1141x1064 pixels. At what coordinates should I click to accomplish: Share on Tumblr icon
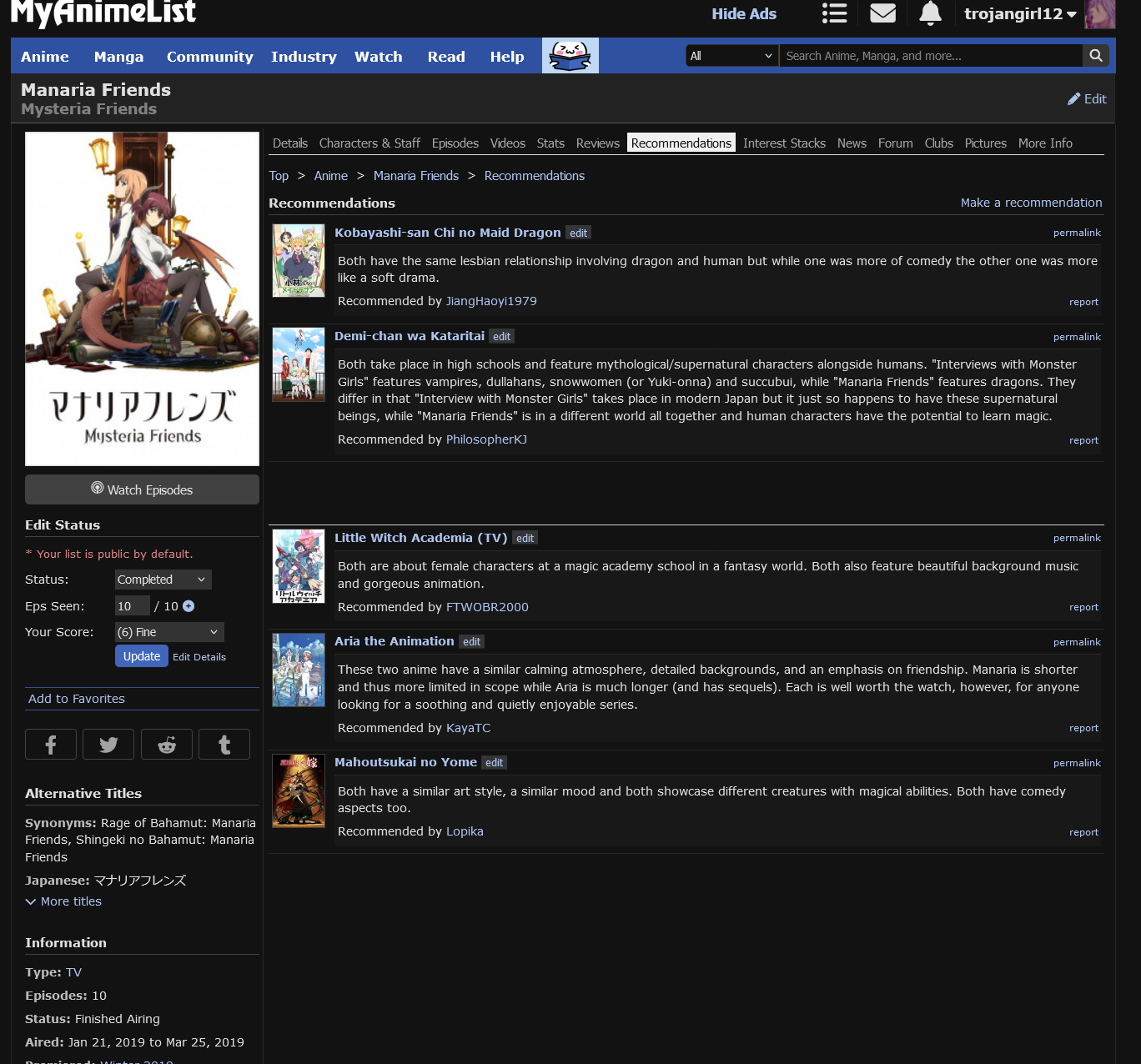(224, 745)
